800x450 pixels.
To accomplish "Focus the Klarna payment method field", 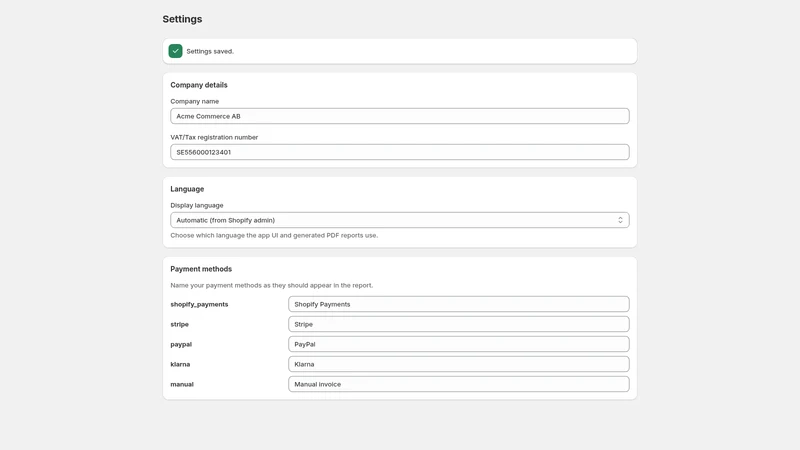I will (x=459, y=364).
